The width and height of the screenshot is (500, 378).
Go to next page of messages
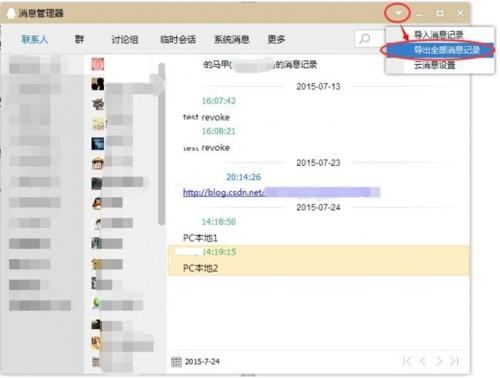tap(439, 361)
